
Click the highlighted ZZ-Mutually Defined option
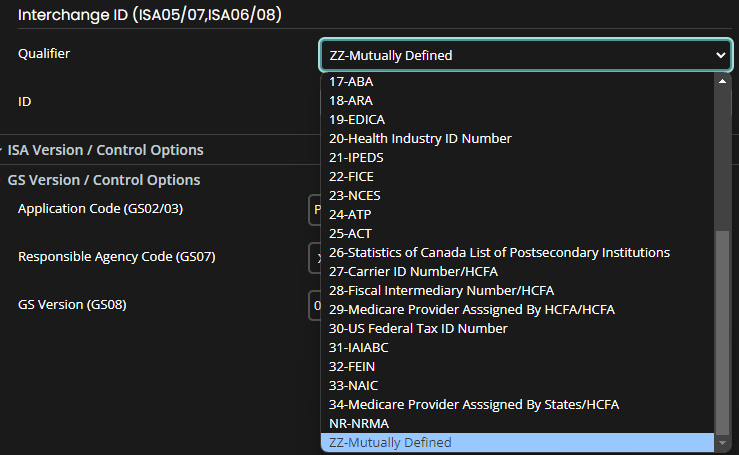[x=390, y=443]
